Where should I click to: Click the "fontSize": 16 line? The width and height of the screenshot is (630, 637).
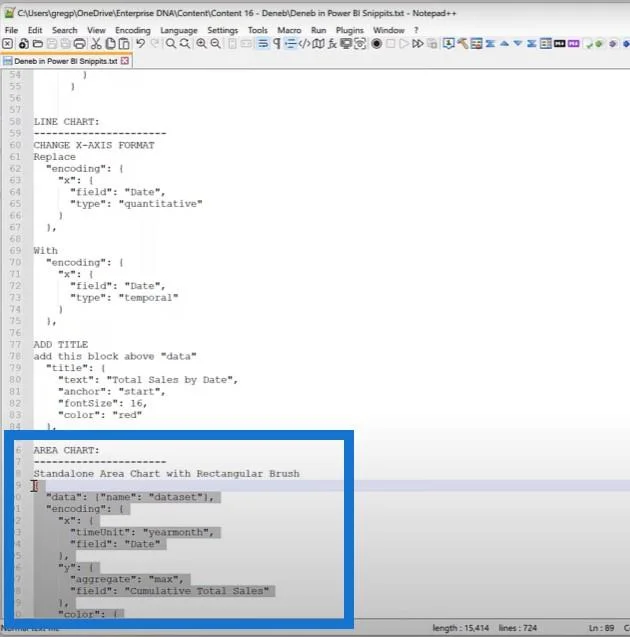pos(102,403)
